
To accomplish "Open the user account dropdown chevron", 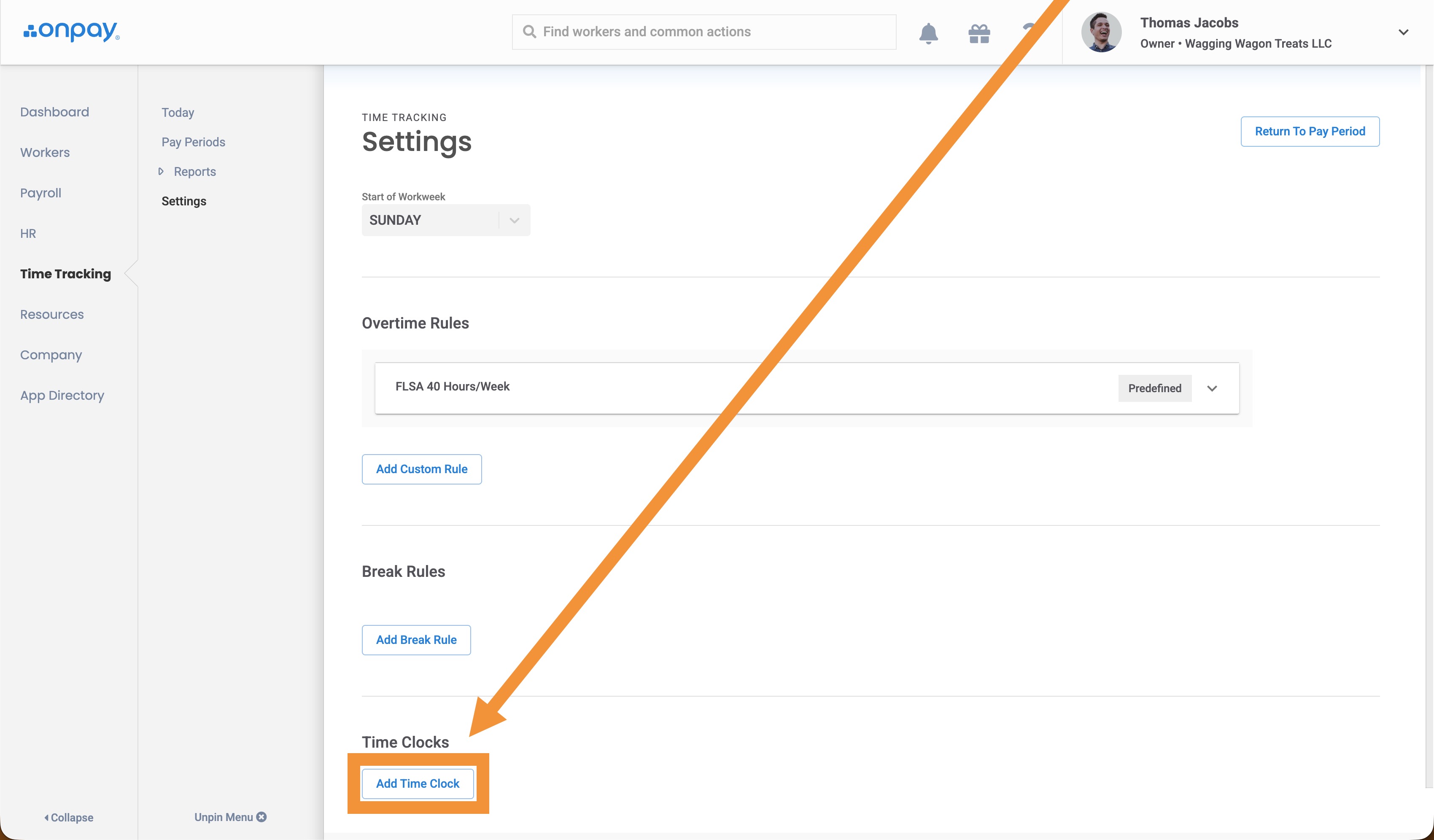I will point(1403,32).
